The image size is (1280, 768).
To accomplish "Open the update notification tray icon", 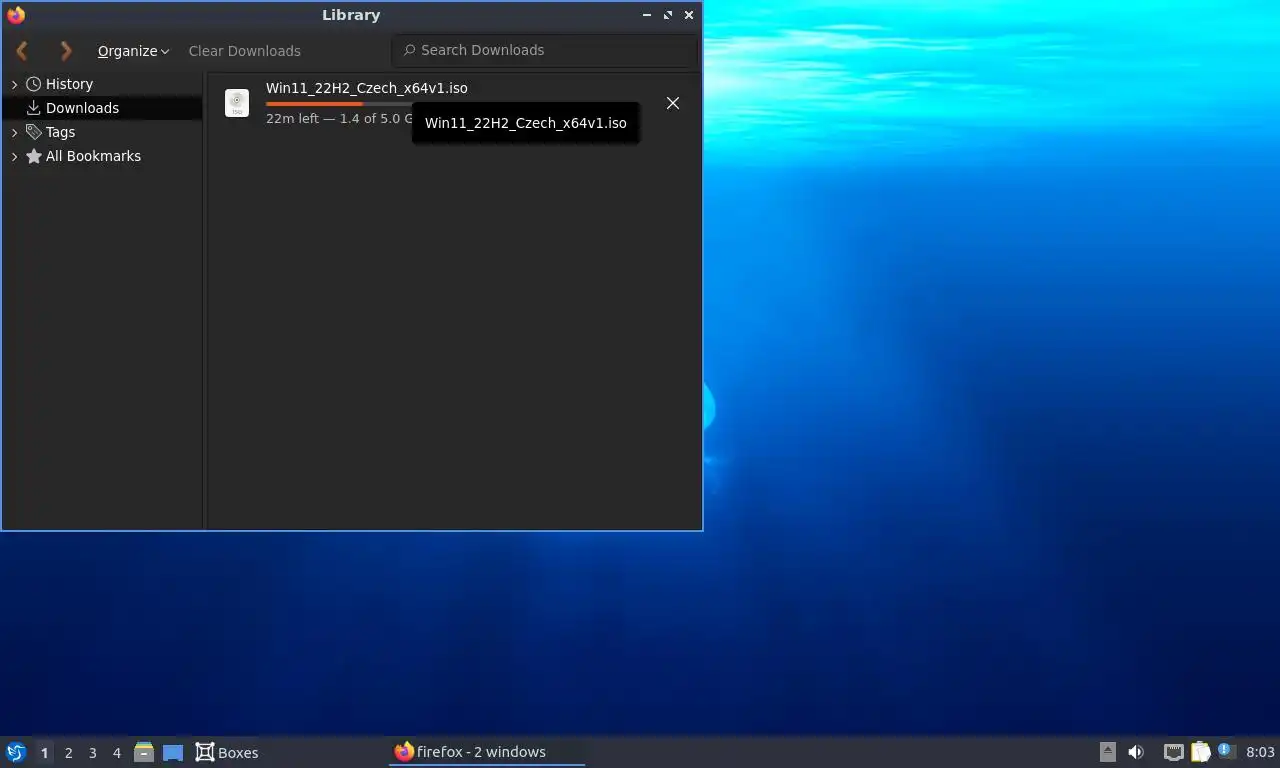I will (1227, 751).
